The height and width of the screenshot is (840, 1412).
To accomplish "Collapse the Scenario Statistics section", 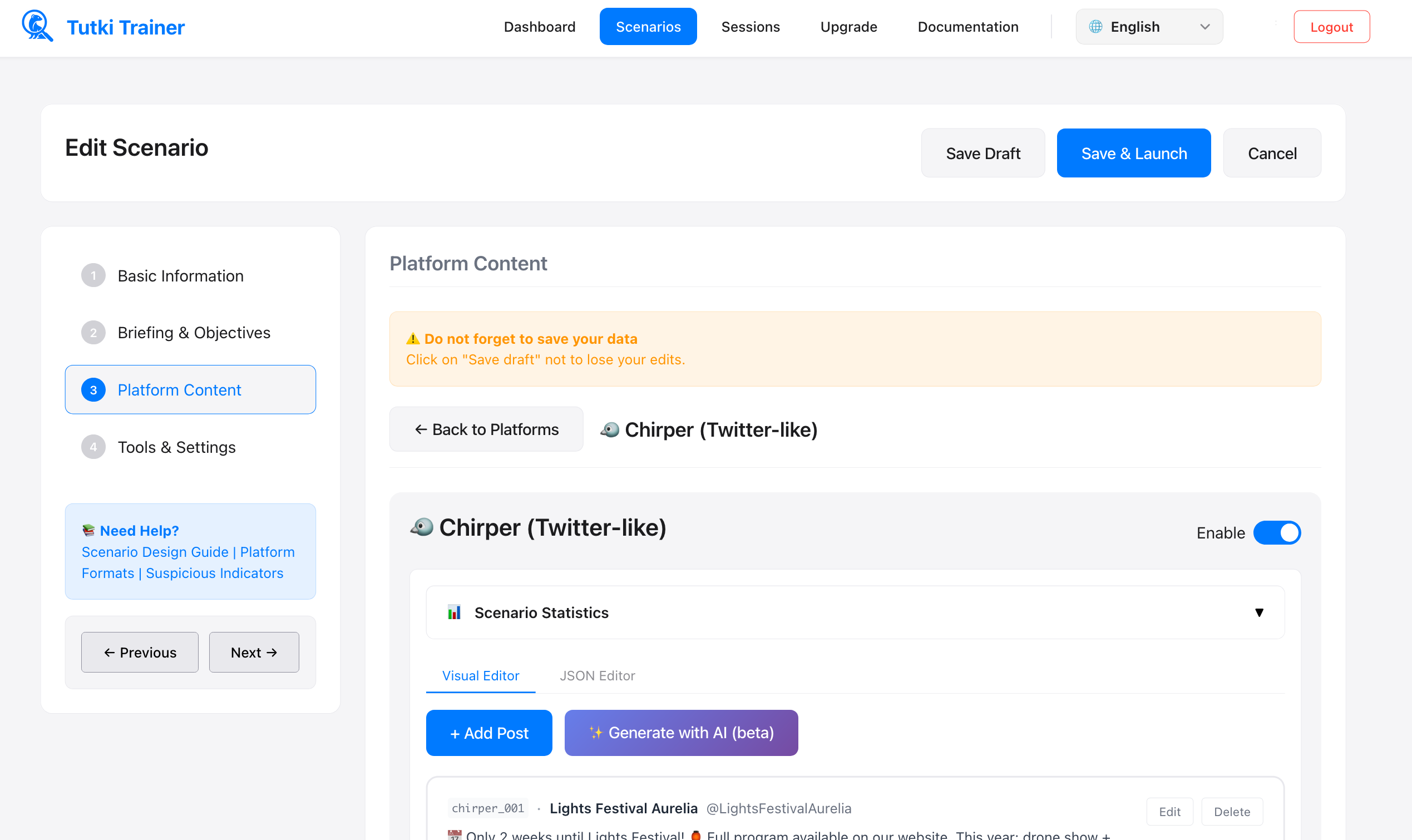I will pos(1258,612).
